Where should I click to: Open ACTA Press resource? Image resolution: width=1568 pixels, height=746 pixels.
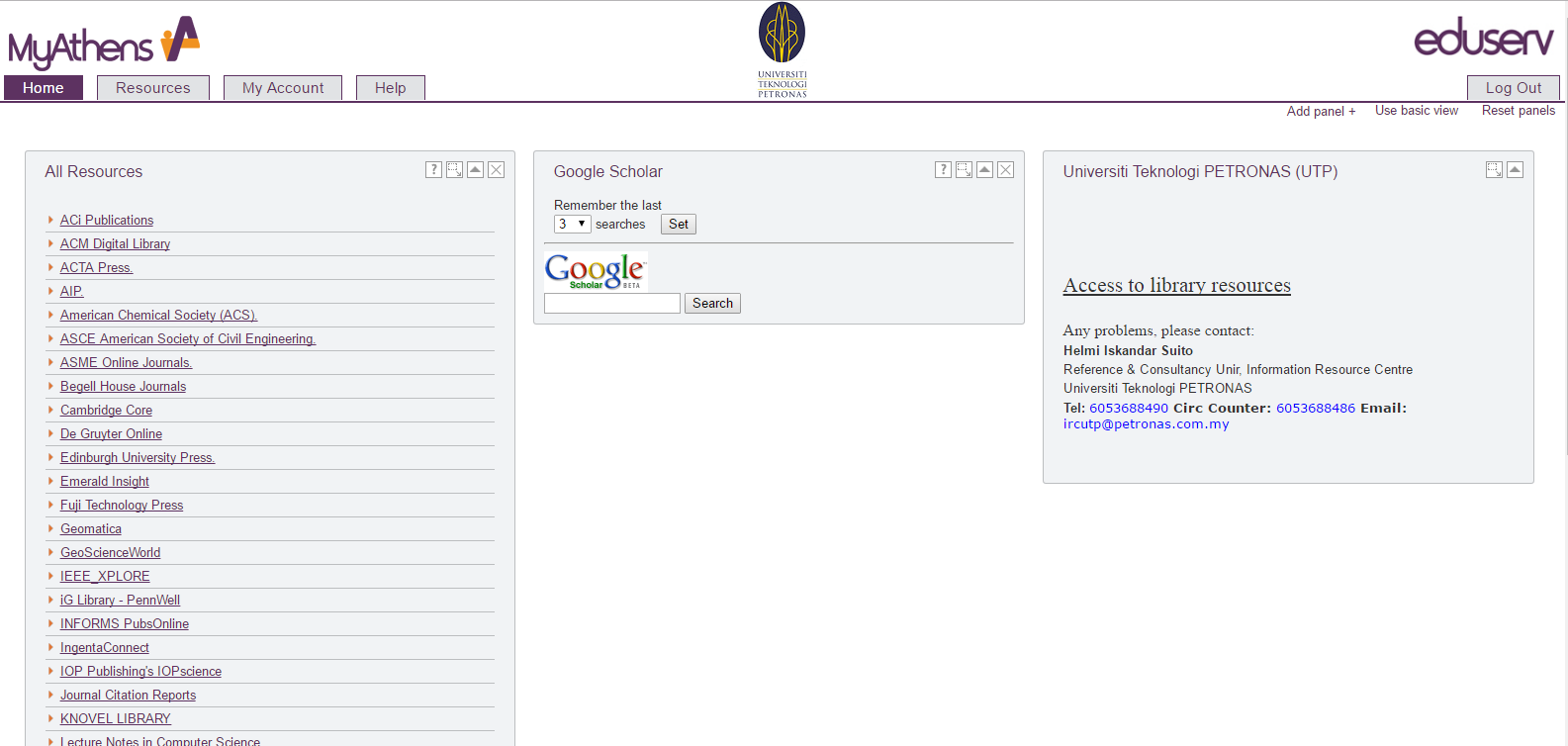click(96, 267)
